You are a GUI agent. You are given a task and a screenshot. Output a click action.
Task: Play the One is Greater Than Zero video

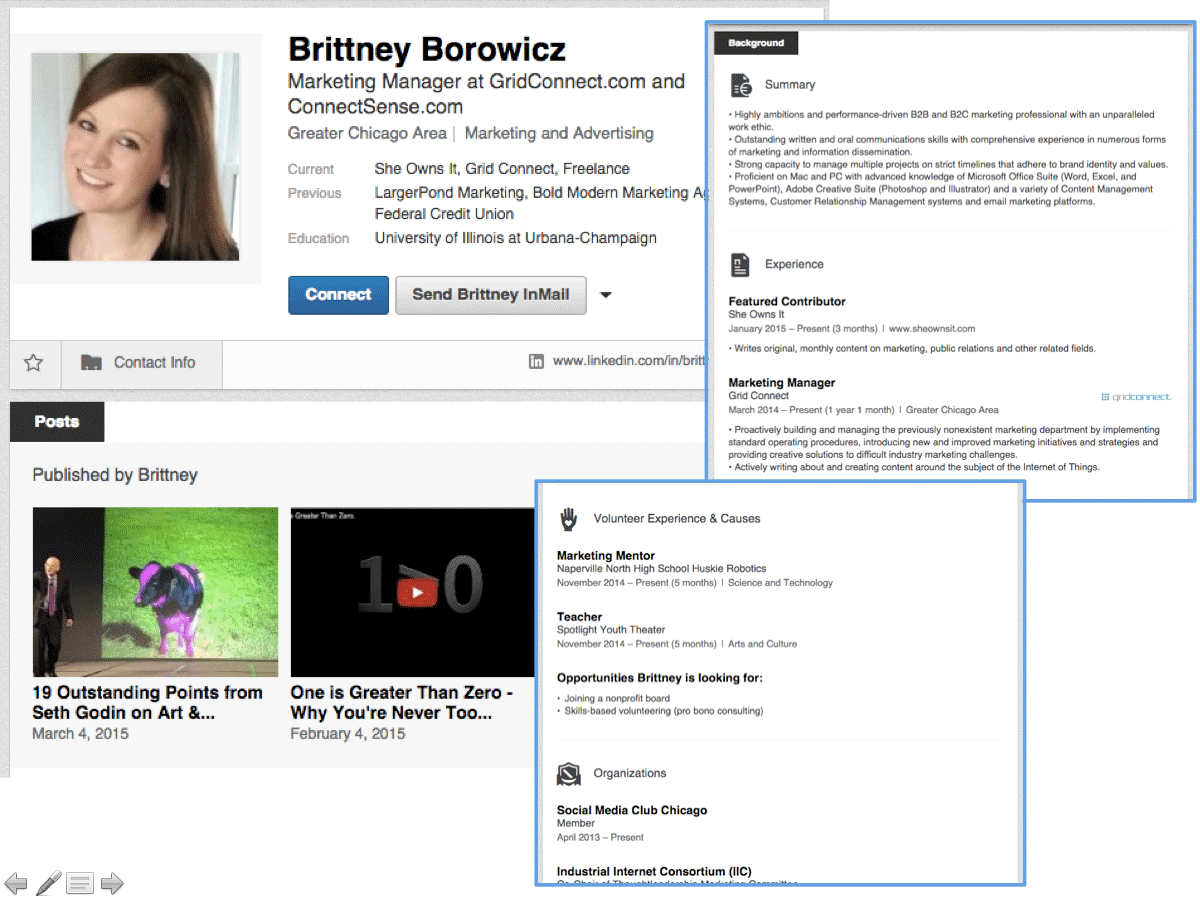pyautogui.click(x=417, y=593)
